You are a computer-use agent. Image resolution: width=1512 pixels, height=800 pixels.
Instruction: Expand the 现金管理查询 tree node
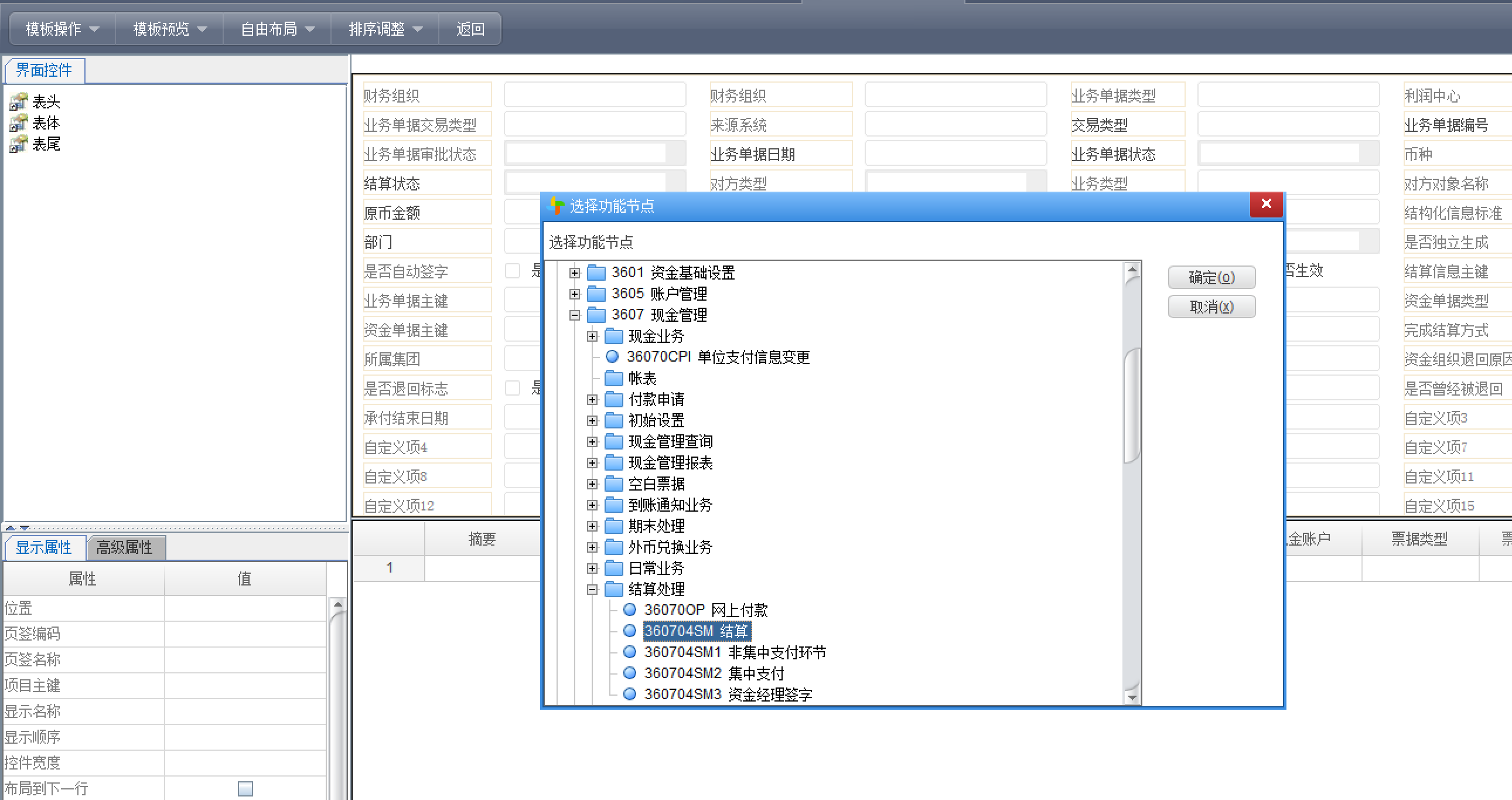click(x=592, y=442)
